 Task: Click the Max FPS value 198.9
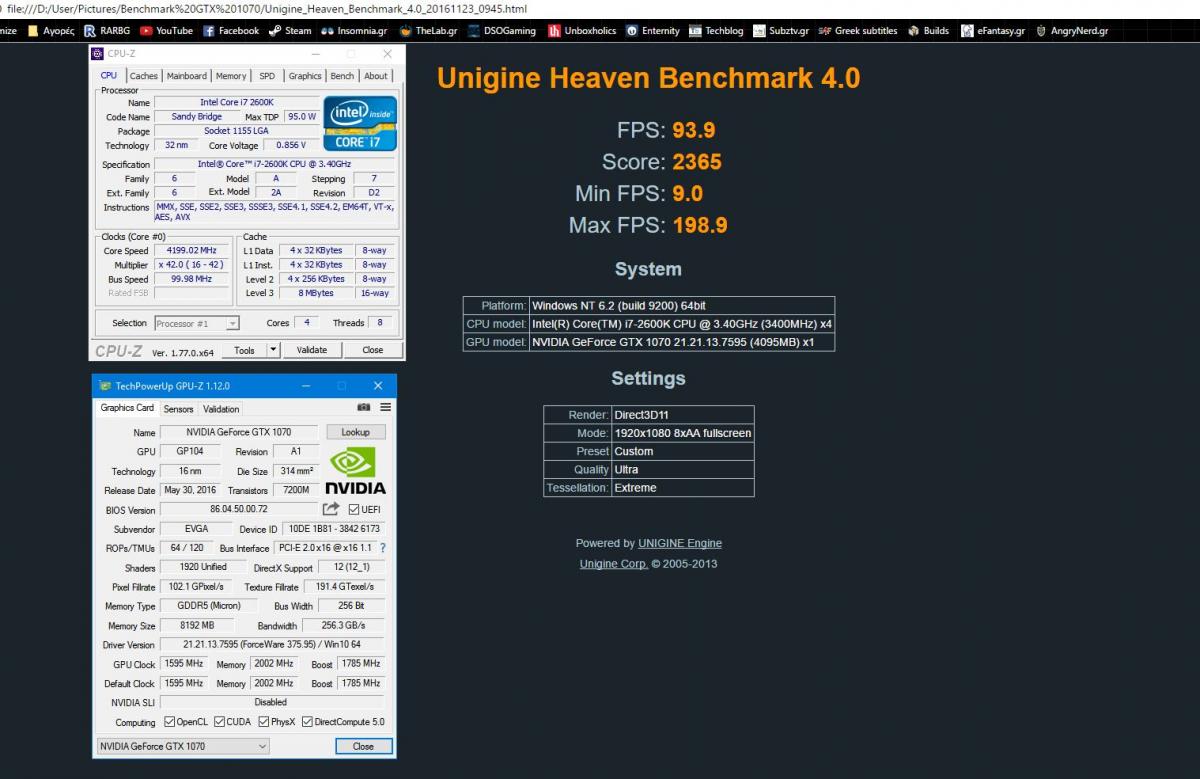click(700, 225)
